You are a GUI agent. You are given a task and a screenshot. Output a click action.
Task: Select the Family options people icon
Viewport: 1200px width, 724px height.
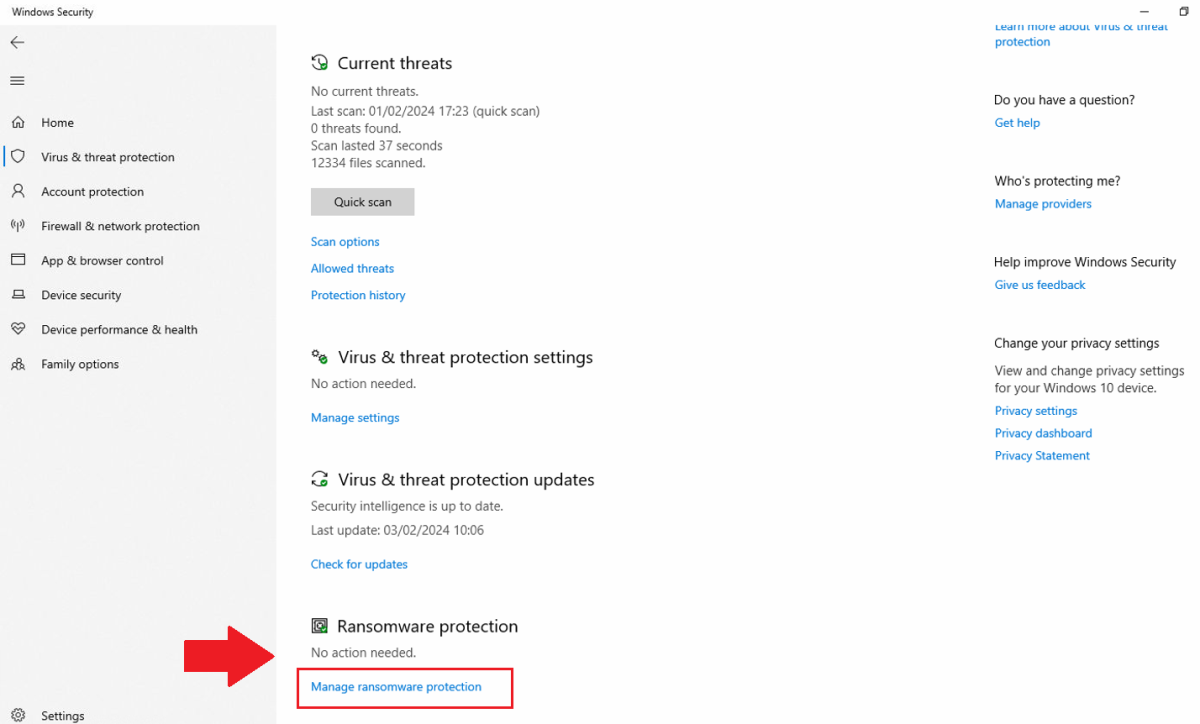point(18,363)
